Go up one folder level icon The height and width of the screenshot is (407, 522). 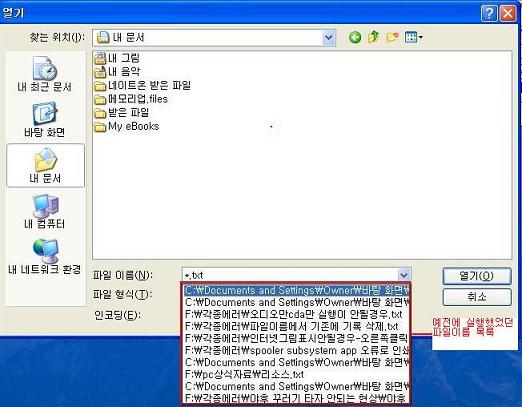click(x=373, y=37)
